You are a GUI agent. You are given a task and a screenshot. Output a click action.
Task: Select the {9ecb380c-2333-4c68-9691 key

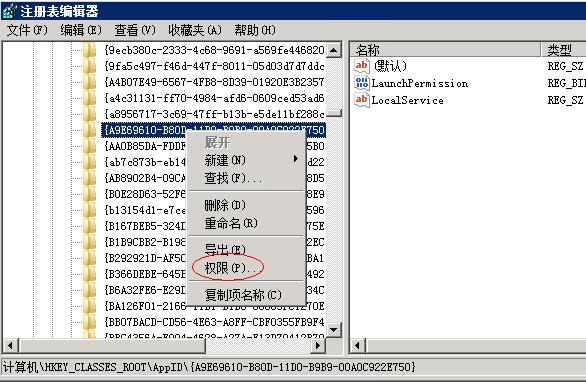215,50
